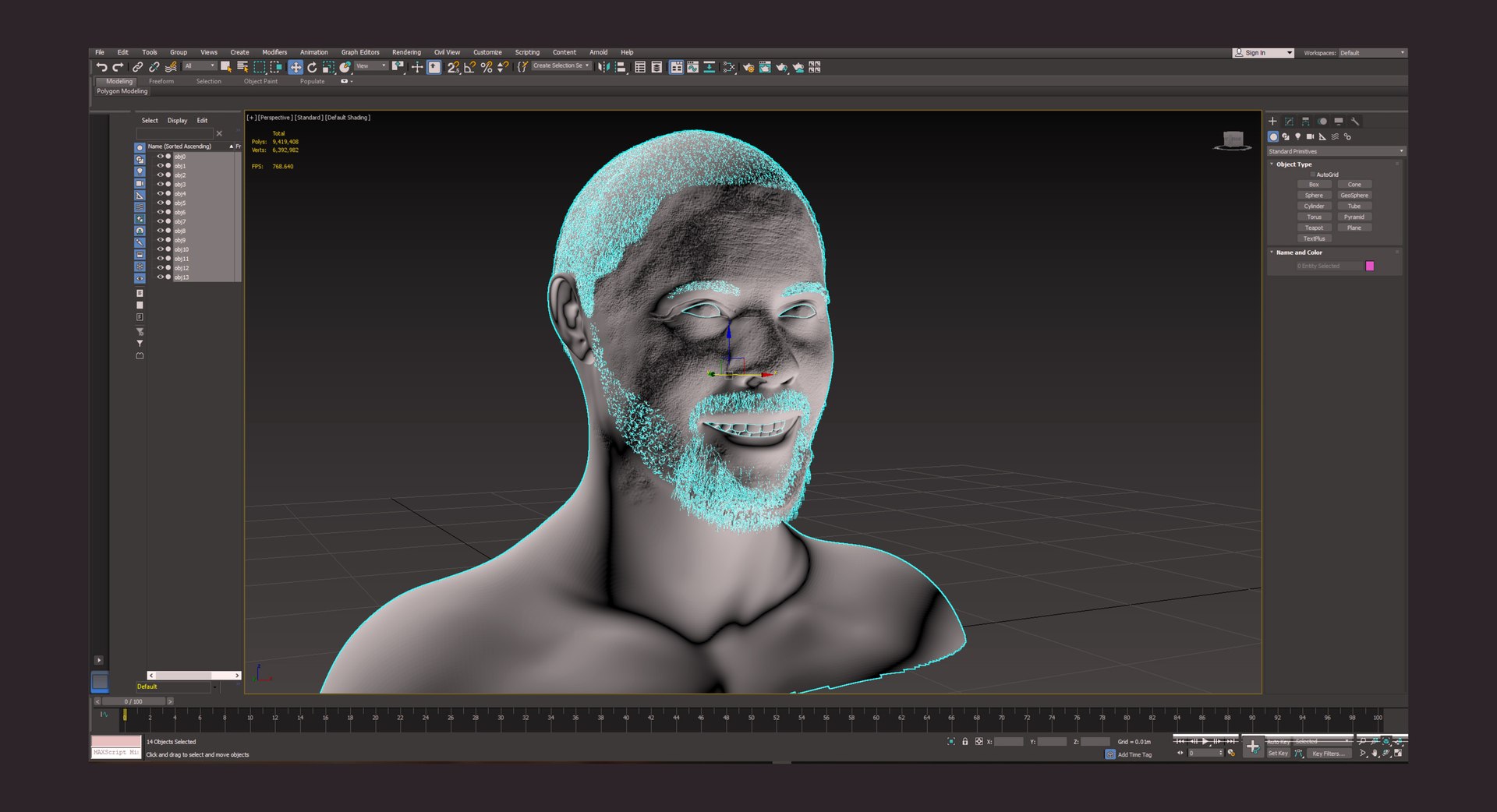Open the Rendering menu
Image resolution: width=1497 pixels, height=812 pixels.
tap(406, 52)
